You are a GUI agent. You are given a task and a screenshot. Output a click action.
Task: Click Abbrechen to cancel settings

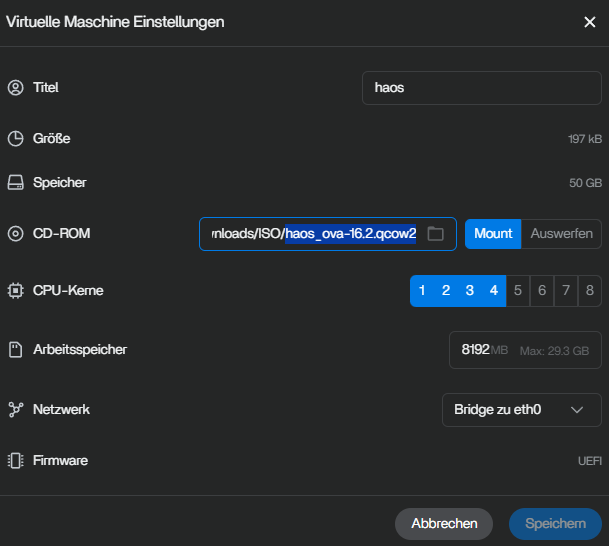[x=444, y=523]
